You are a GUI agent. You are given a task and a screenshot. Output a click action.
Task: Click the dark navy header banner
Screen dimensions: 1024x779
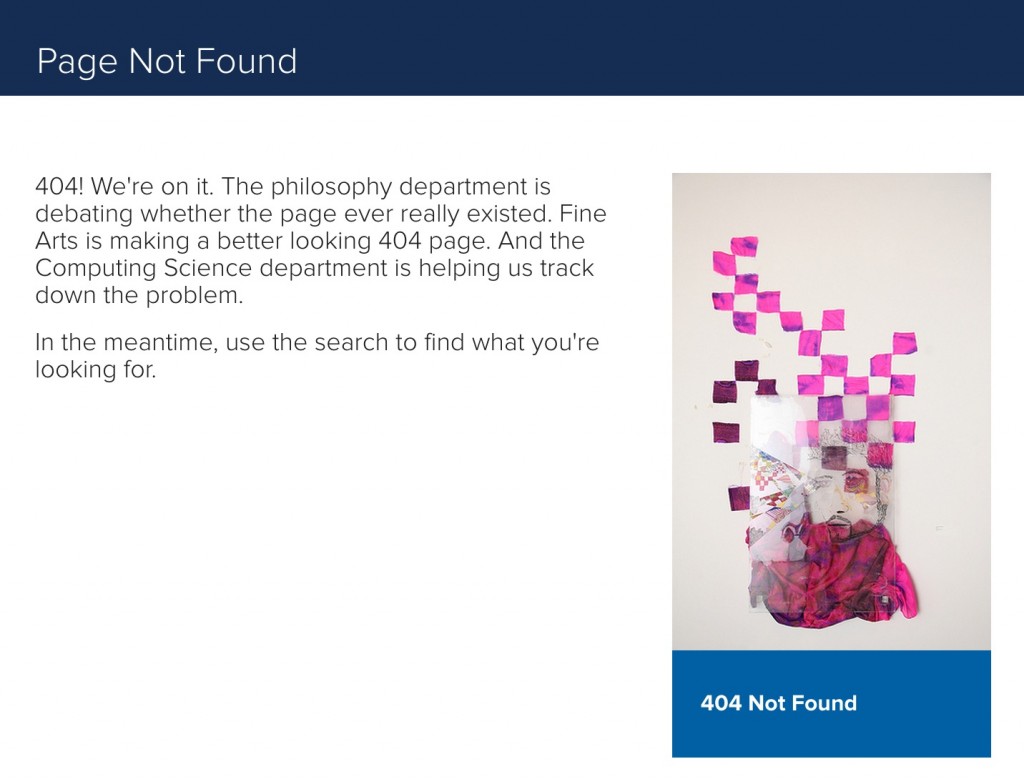click(512, 48)
